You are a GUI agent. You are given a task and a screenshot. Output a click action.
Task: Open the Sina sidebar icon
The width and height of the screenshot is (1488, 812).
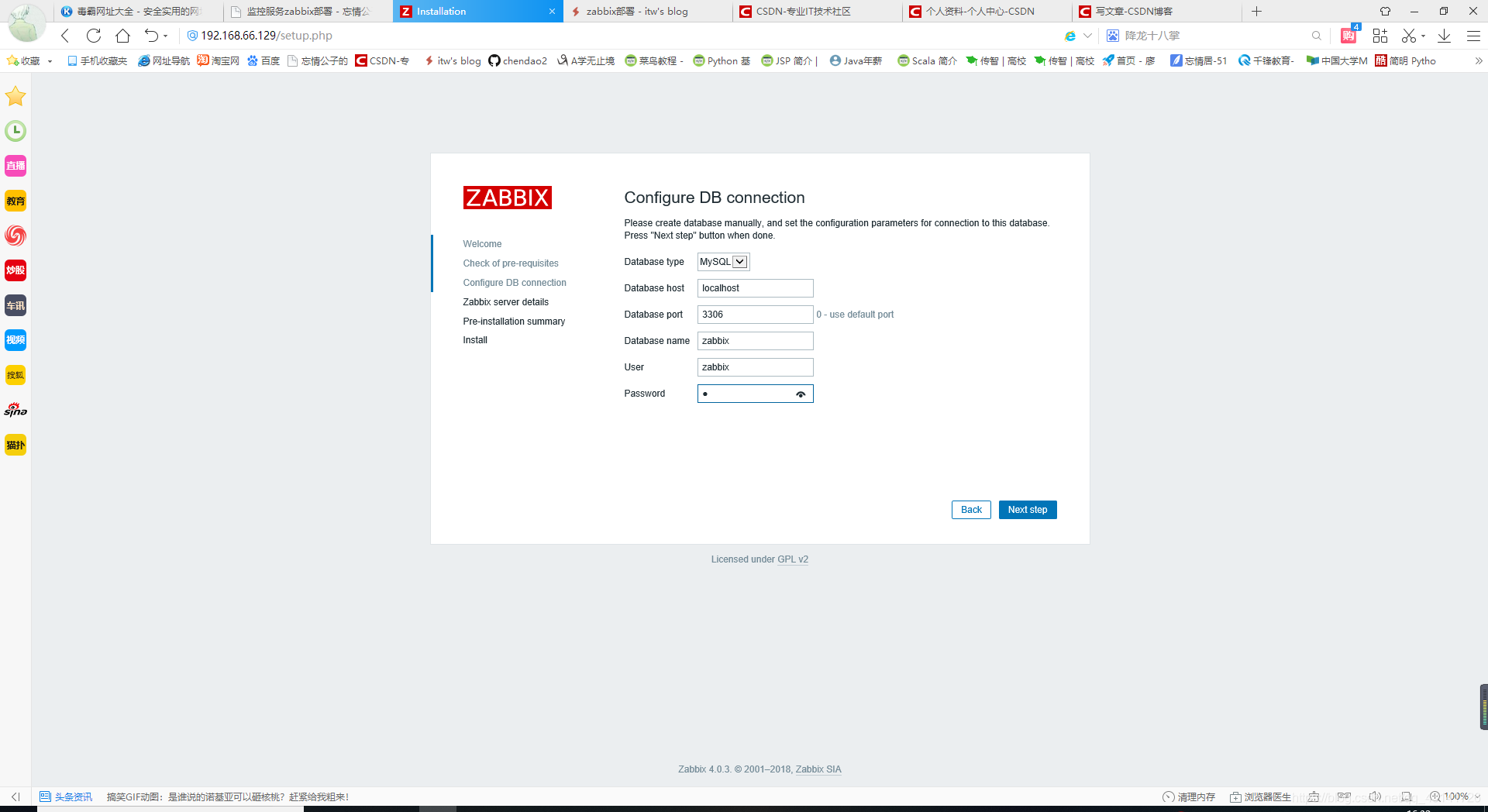pos(15,410)
